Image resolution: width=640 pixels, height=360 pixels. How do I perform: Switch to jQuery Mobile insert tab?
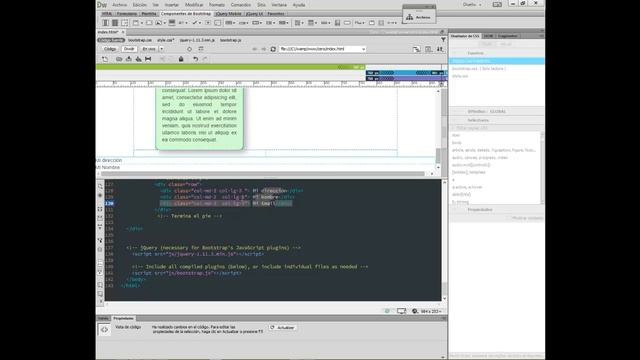(229, 14)
